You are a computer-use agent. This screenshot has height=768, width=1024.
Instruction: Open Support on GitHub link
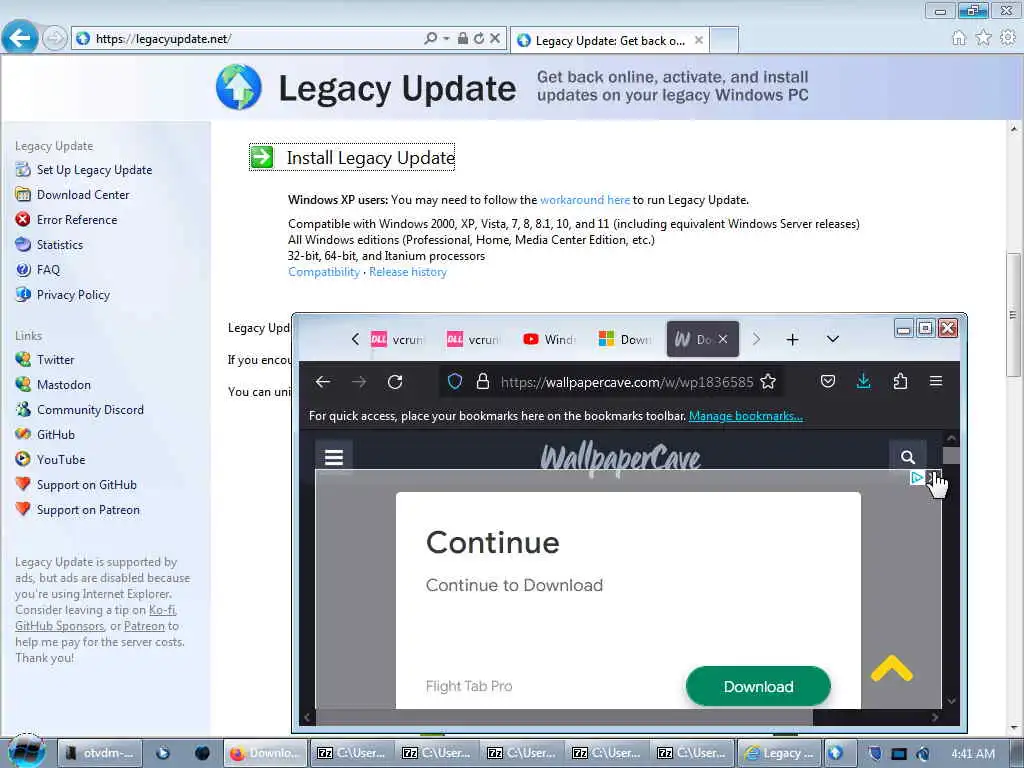coord(86,485)
